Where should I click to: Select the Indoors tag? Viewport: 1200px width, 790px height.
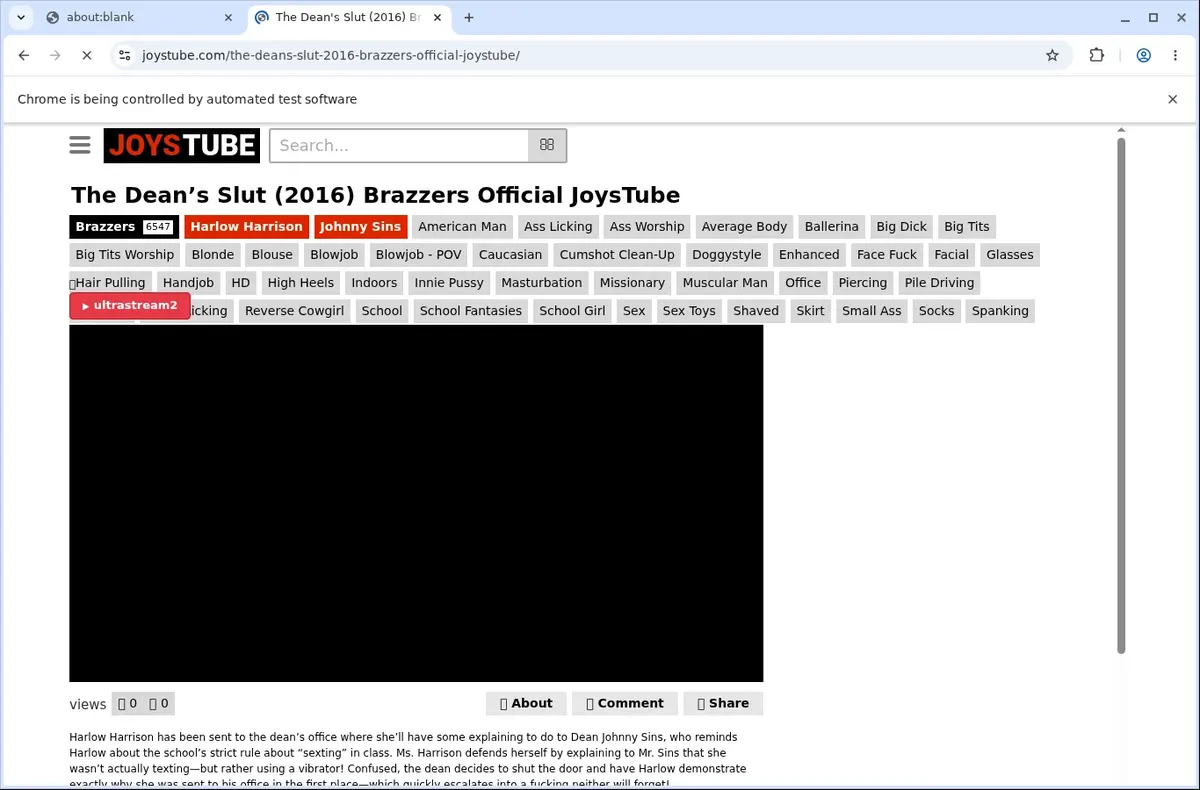375,283
